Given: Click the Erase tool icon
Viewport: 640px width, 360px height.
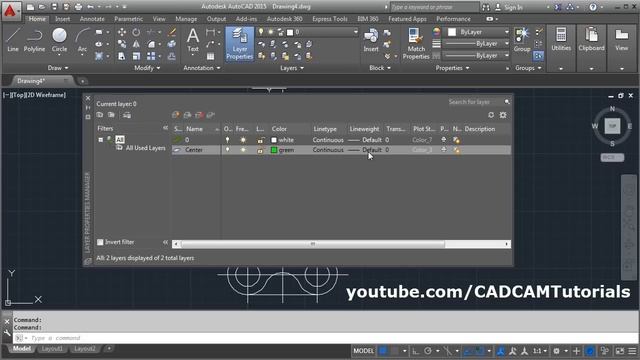Looking at the screenshot, I should (172, 32).
